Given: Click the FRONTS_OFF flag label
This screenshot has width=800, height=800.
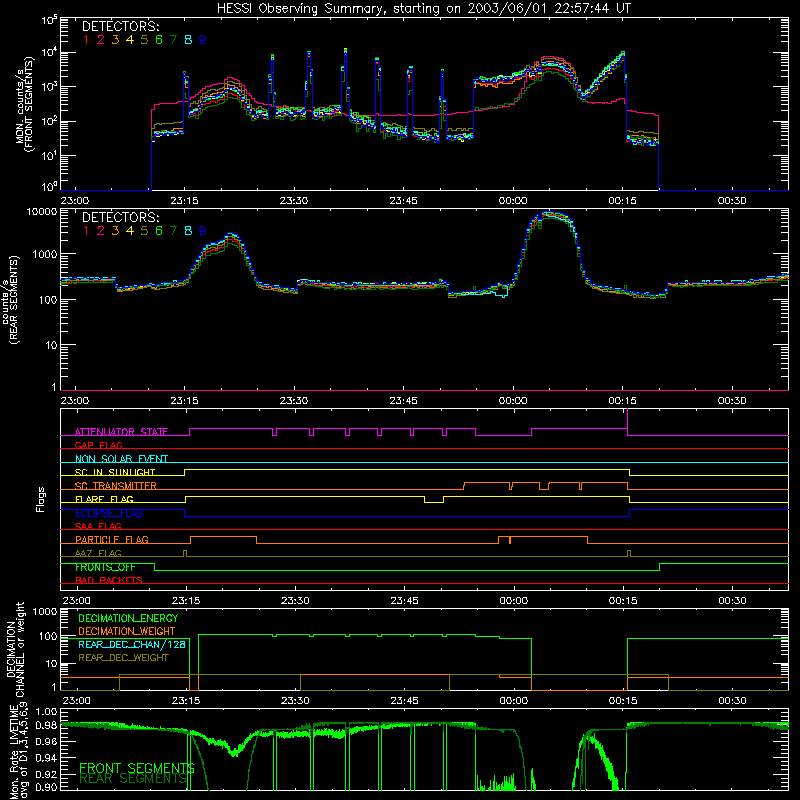Looking at the screenshot, I should (105, 567).
